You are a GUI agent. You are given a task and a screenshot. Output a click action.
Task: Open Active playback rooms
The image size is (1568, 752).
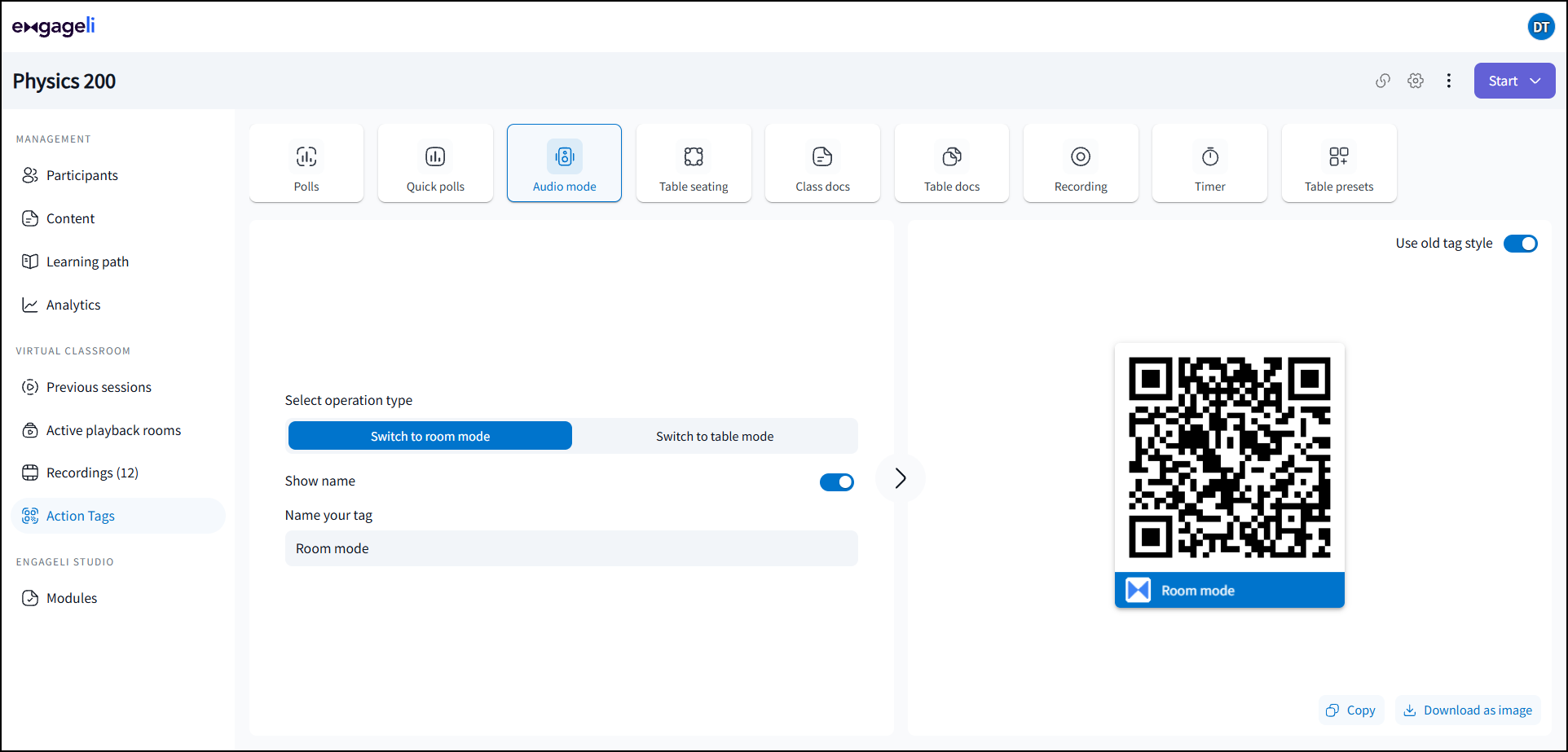tap(118, 430)
